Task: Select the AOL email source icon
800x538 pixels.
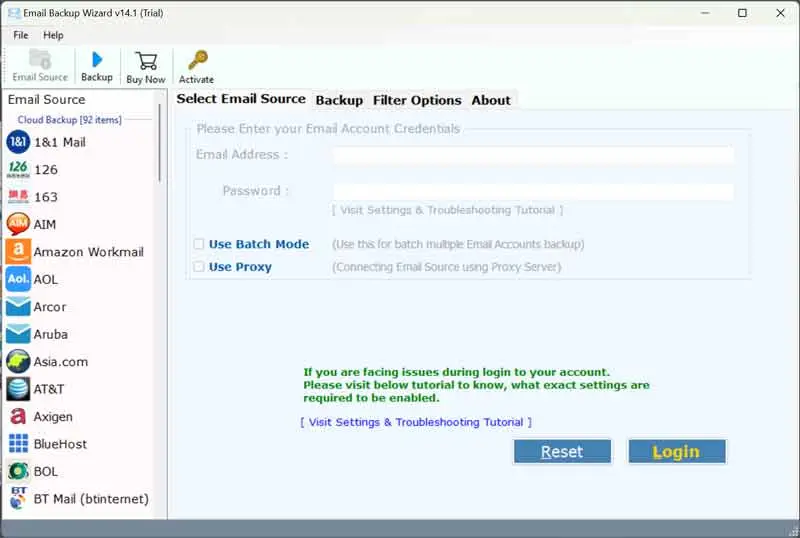Action: click(18, 279)
